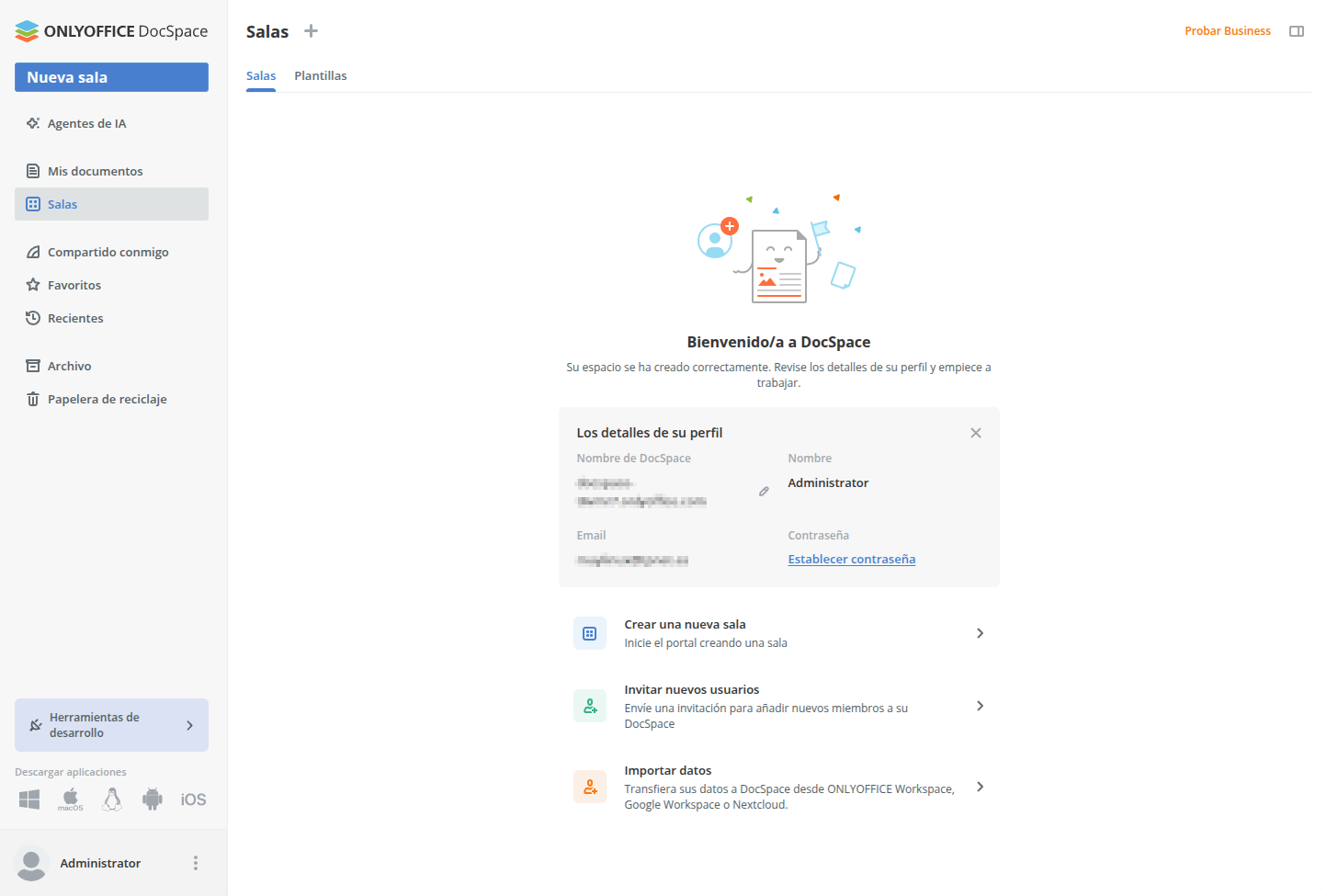The image size is (1327, 896).
Task: Download the macOS desktop app
Action: [71, 800]
